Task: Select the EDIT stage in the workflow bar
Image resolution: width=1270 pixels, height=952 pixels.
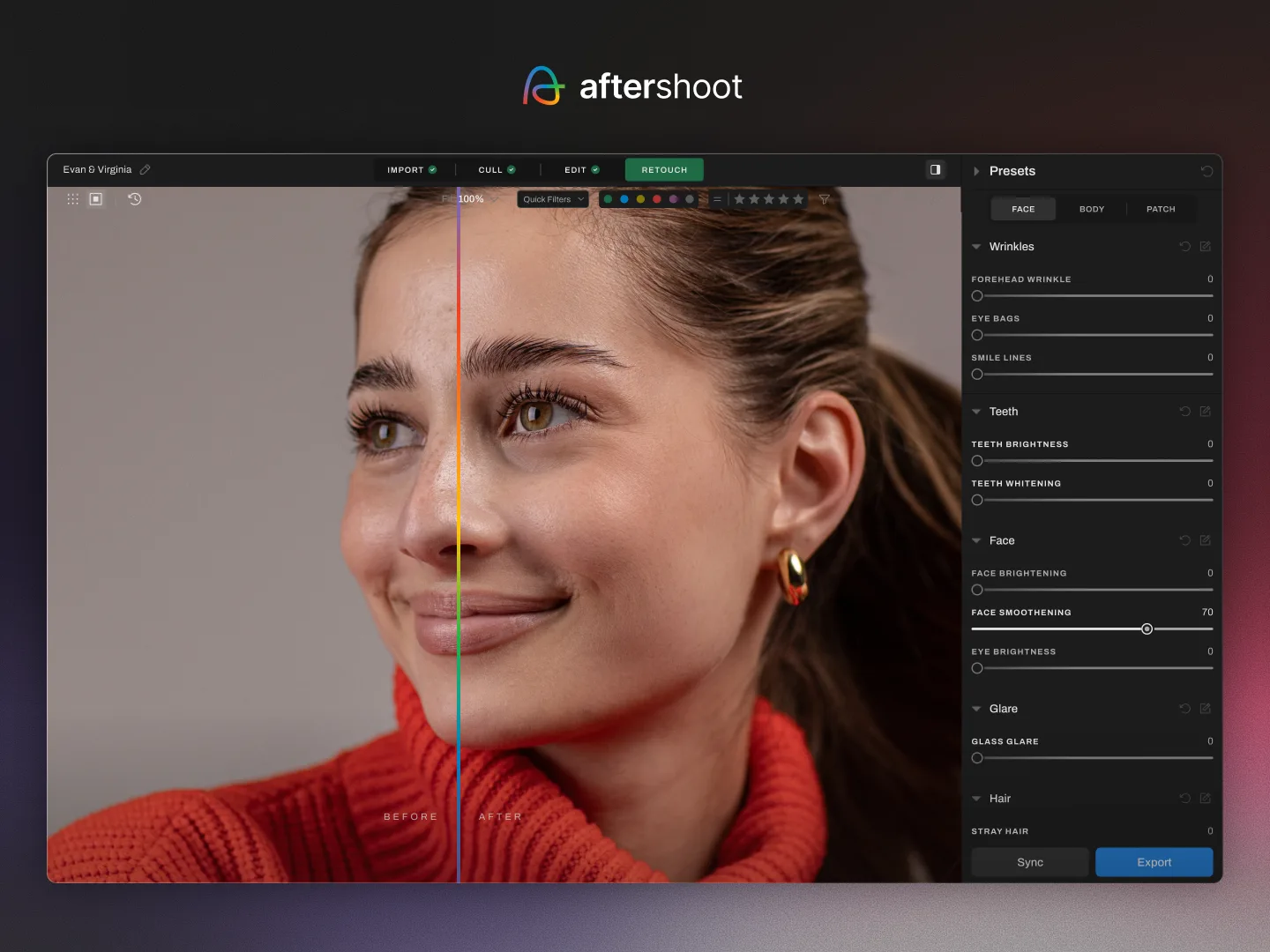Action: 575,169
